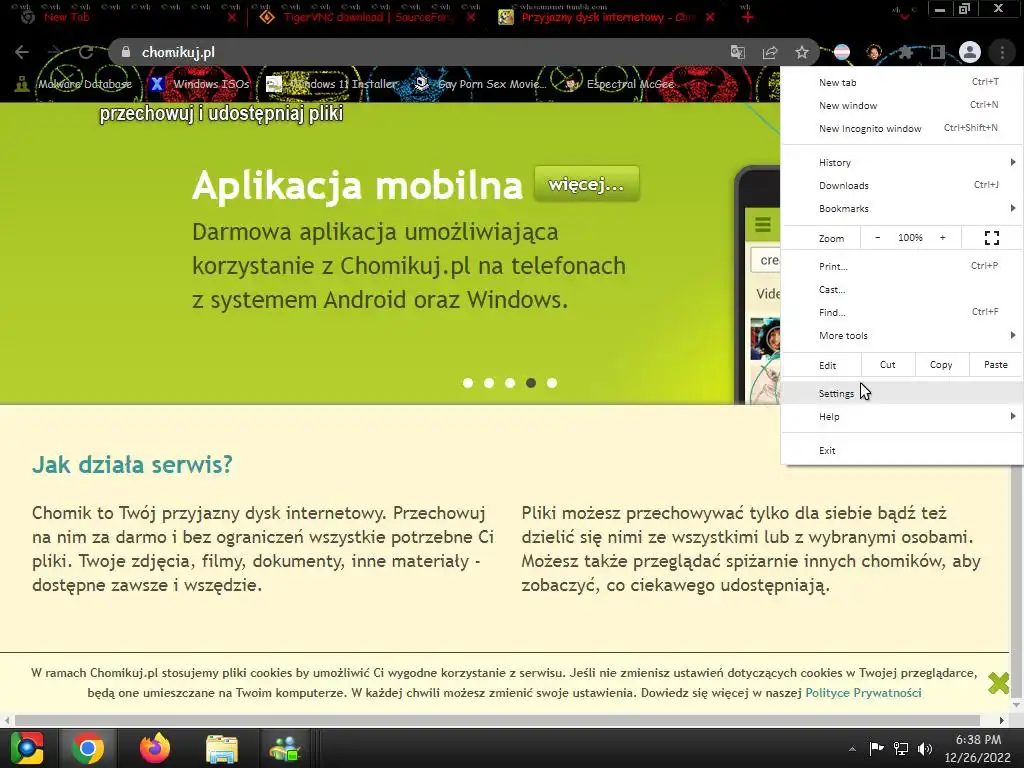Click the avatar extension next to the flag
1024x768 pixels.
coord(874,52)
